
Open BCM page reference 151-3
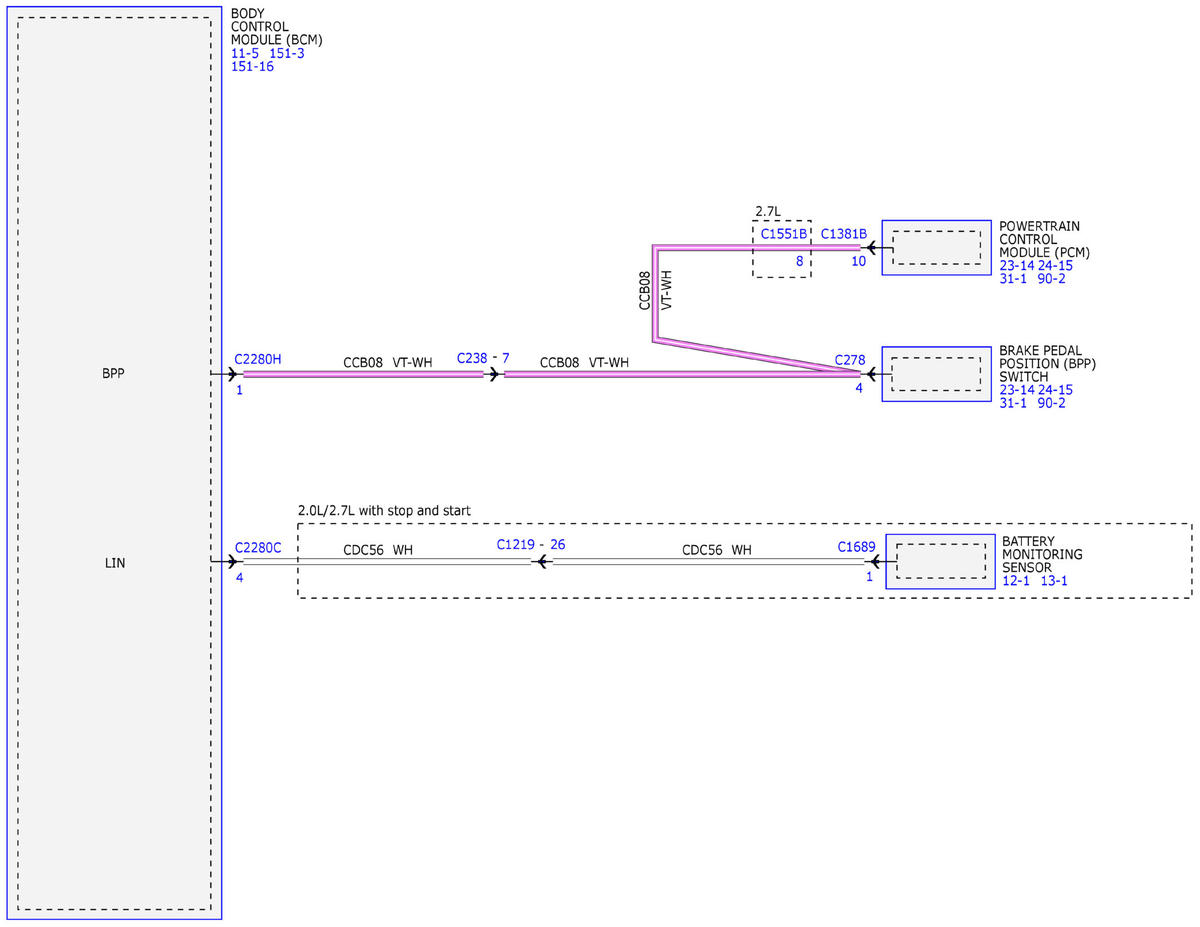click(x=287, y=53)
